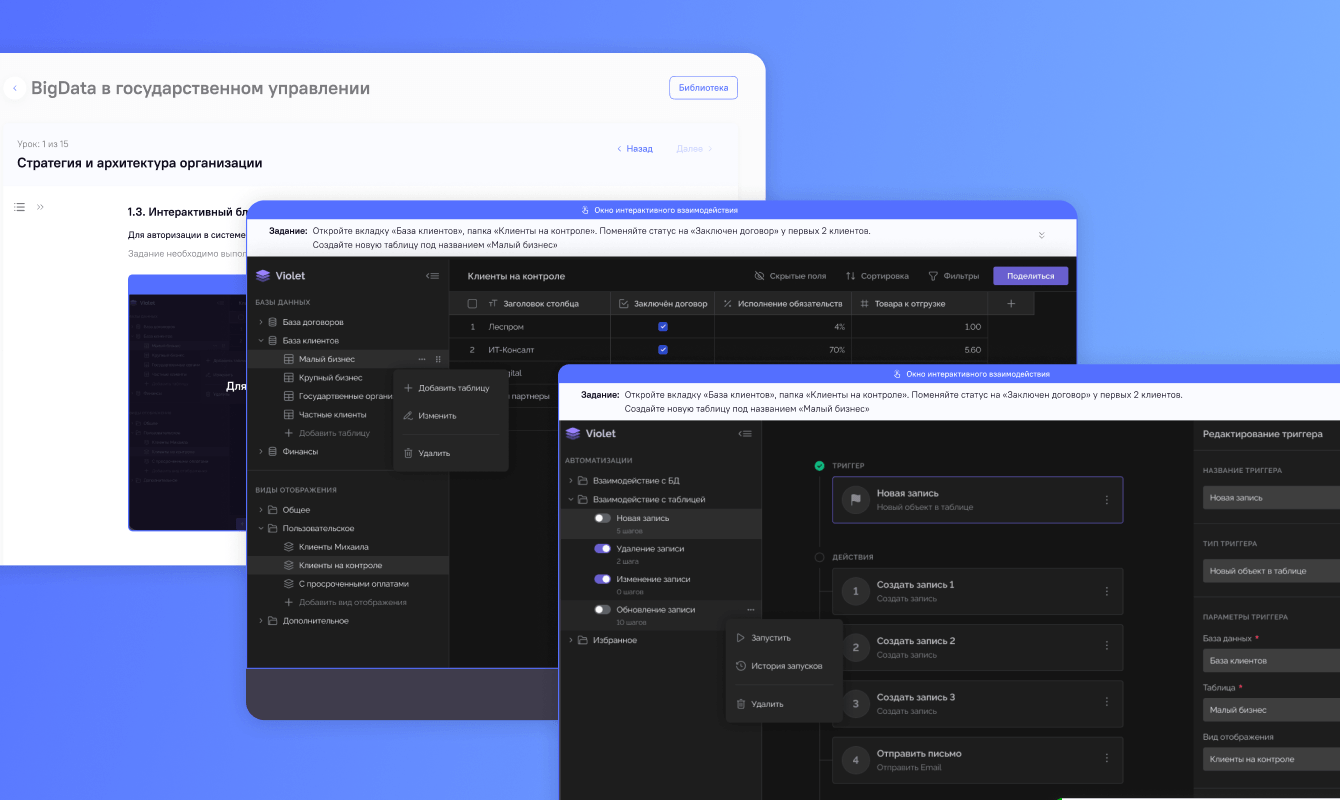The image size is (1340, 800).
Task: Click the table icon next to Крупный бизнес
Action: [289, 378]
